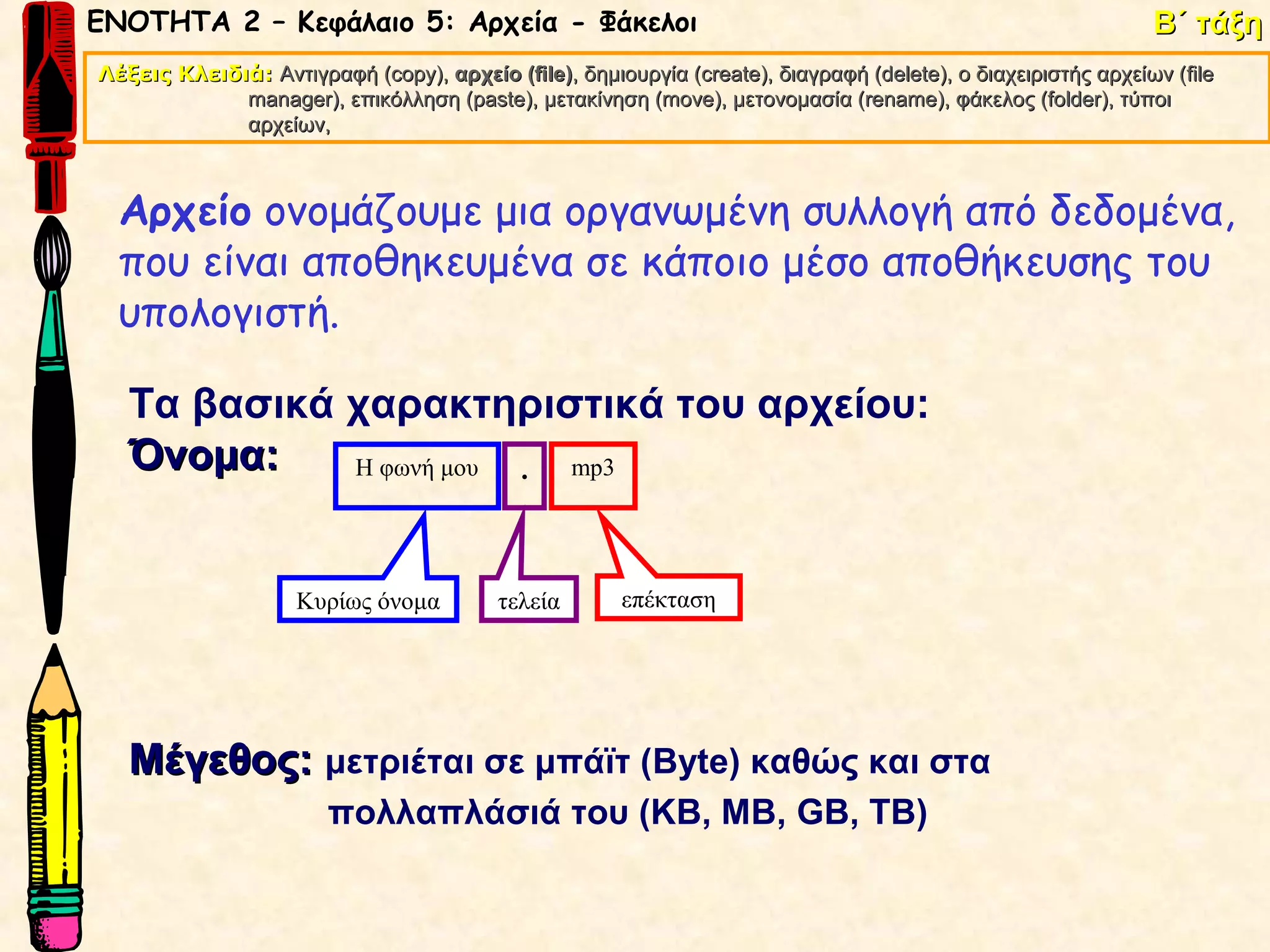This screenshot has height=952, width=1270.
Task: Click the 'Λέξεις Κλειδιά:' heading
Action: click(x=185, y=74)
